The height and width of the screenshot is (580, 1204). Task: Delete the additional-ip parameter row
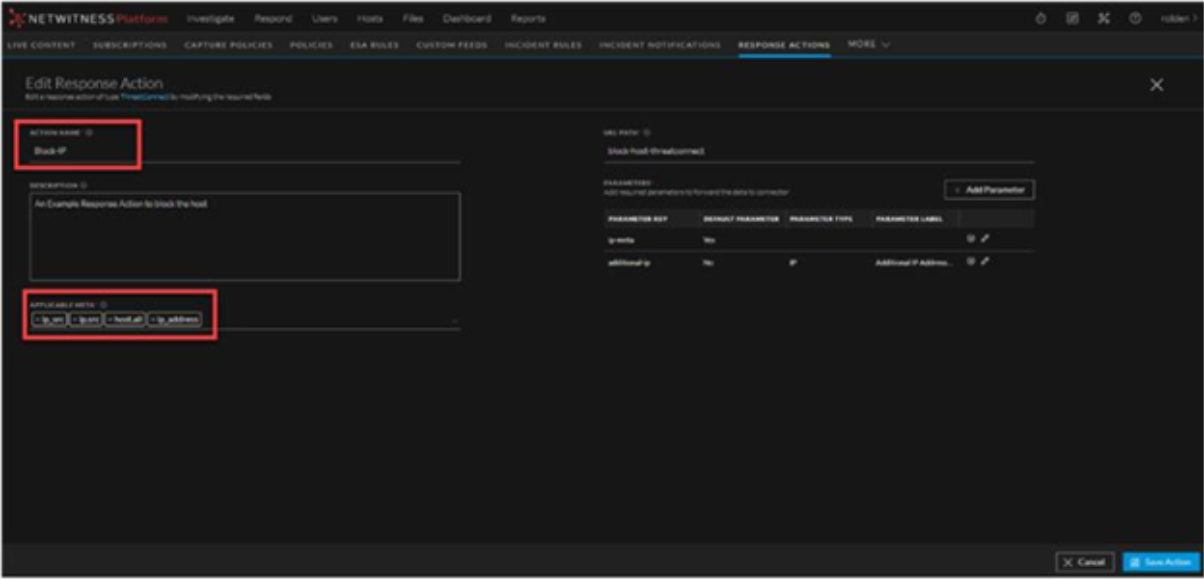[x=971, y=261]
